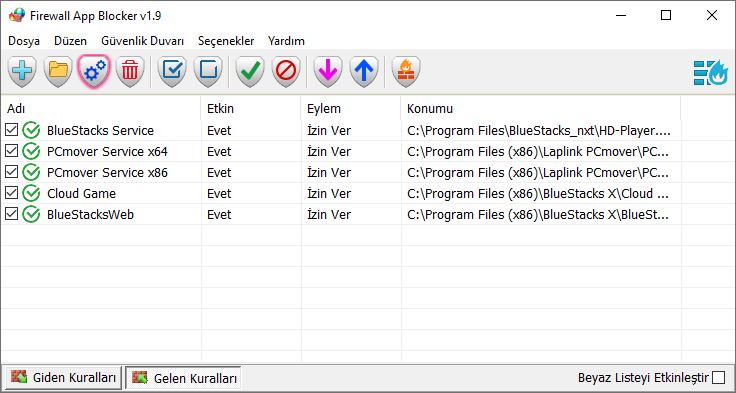
Task: Click the blue gears Add Process icon
Action: 94,71
